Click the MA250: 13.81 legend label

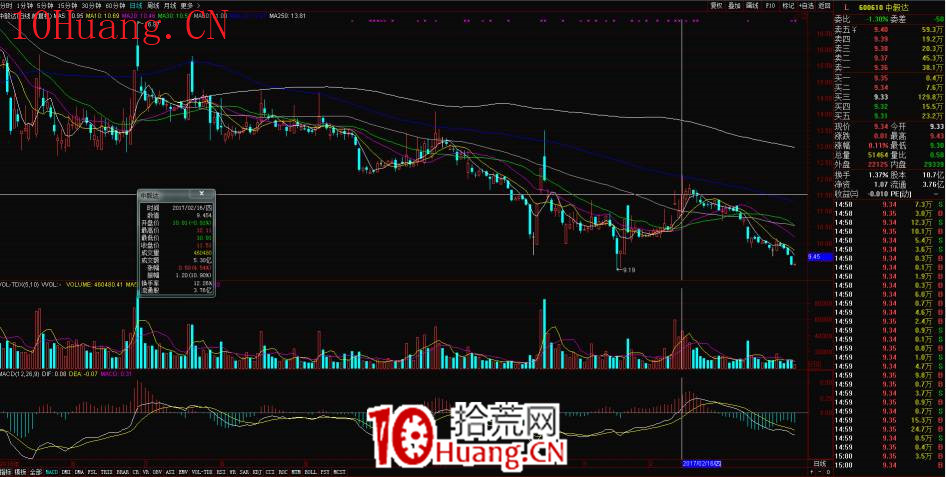click(x=288, y=15)
